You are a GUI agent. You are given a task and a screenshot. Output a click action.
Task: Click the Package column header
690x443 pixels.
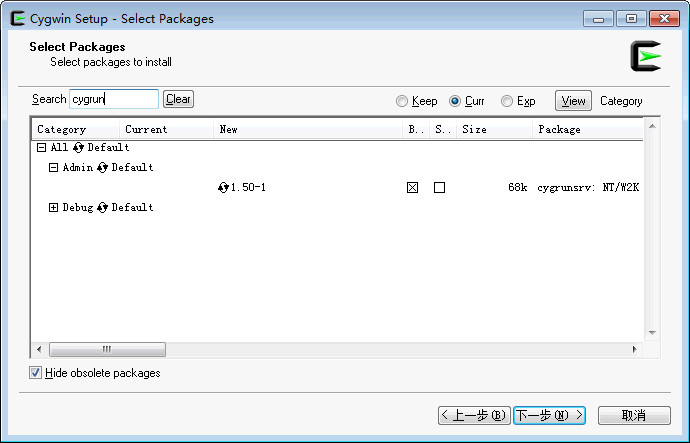tap(588, 129)
